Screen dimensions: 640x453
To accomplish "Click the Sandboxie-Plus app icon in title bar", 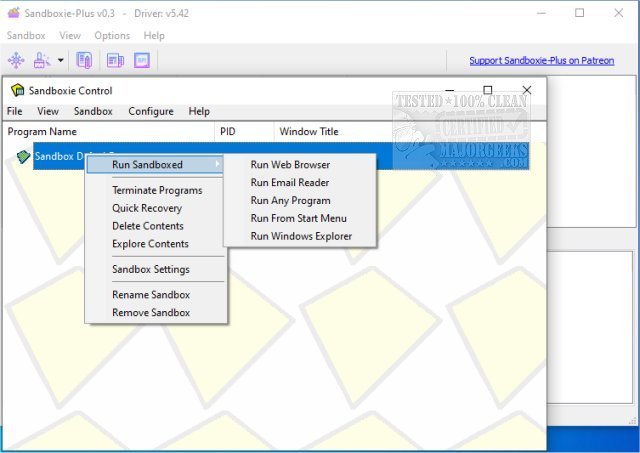I will click(13, 13).
